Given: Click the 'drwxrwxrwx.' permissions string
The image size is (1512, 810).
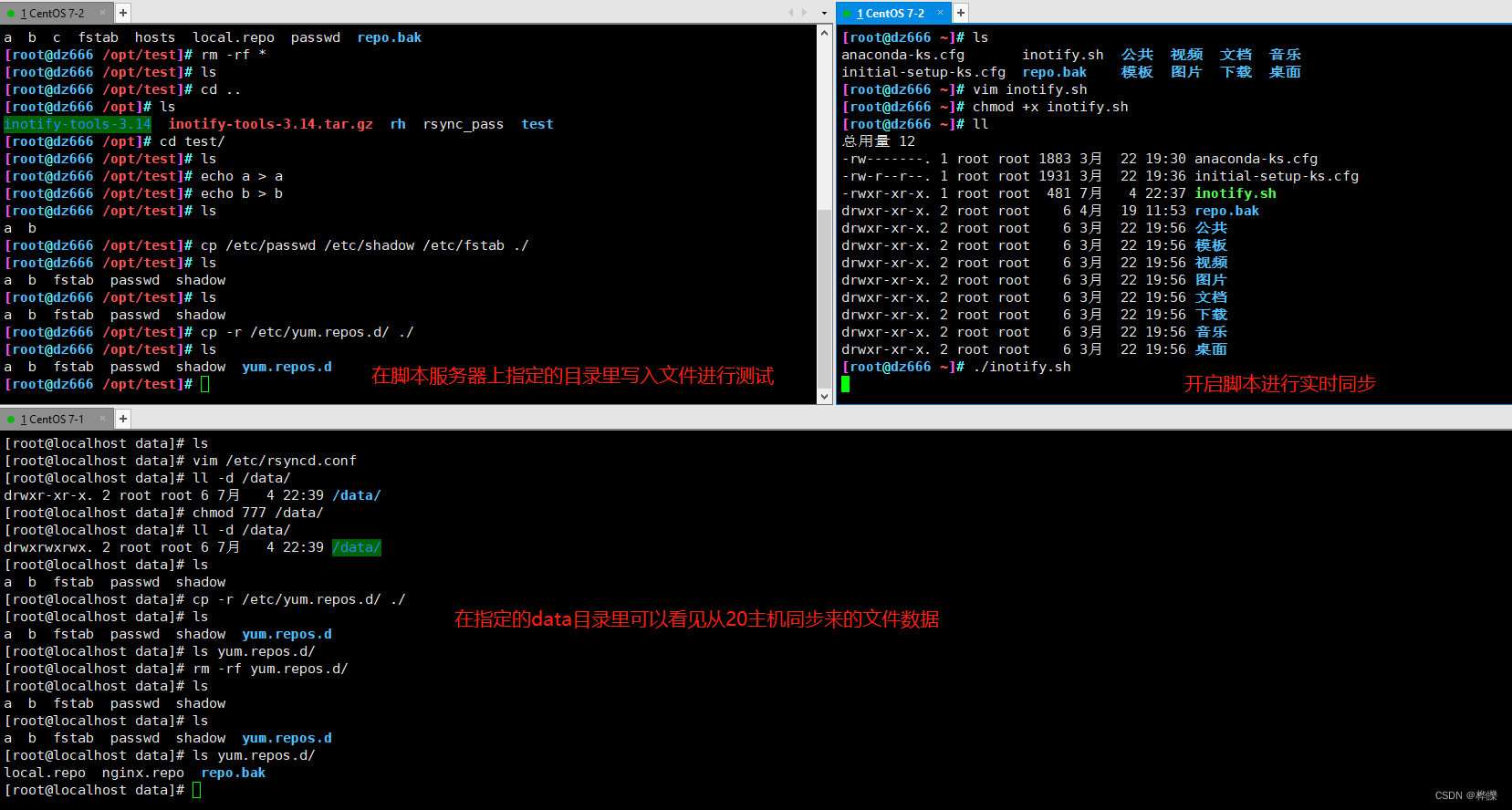Looking at the screenshot, I should pyautogui.click(x=48, y=547).
